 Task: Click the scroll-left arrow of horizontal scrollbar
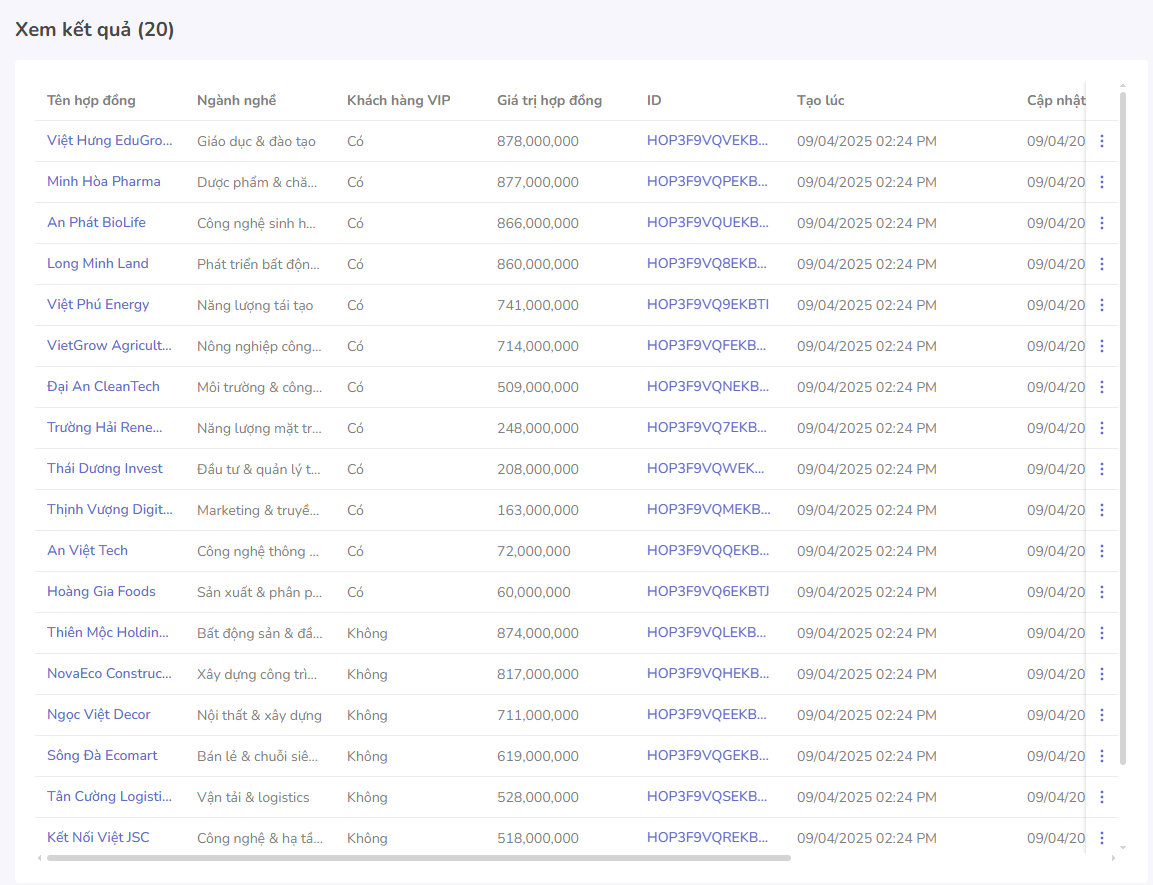(x=40, y=858)
